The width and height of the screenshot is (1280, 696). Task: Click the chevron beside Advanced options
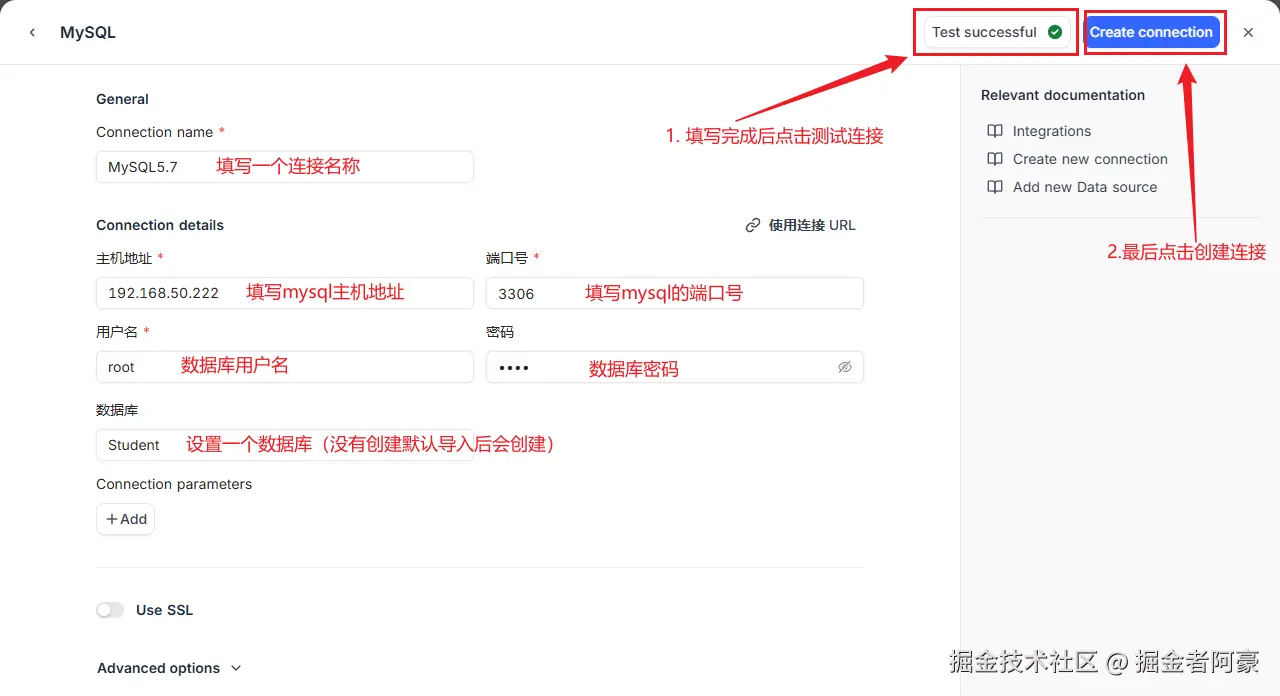coord(236,668)
